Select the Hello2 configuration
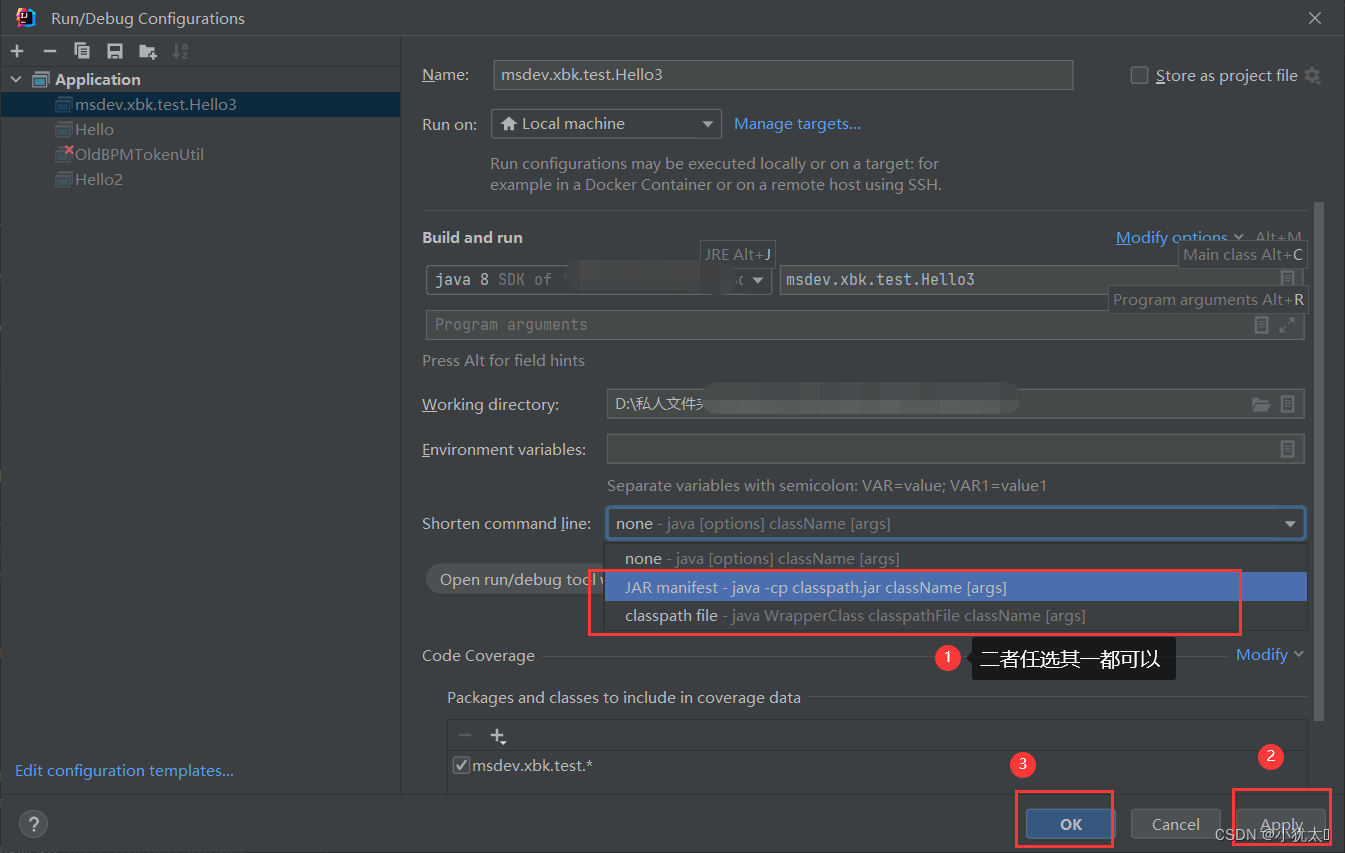Viewport: 1345px width, 853px height. pos(200,179)
